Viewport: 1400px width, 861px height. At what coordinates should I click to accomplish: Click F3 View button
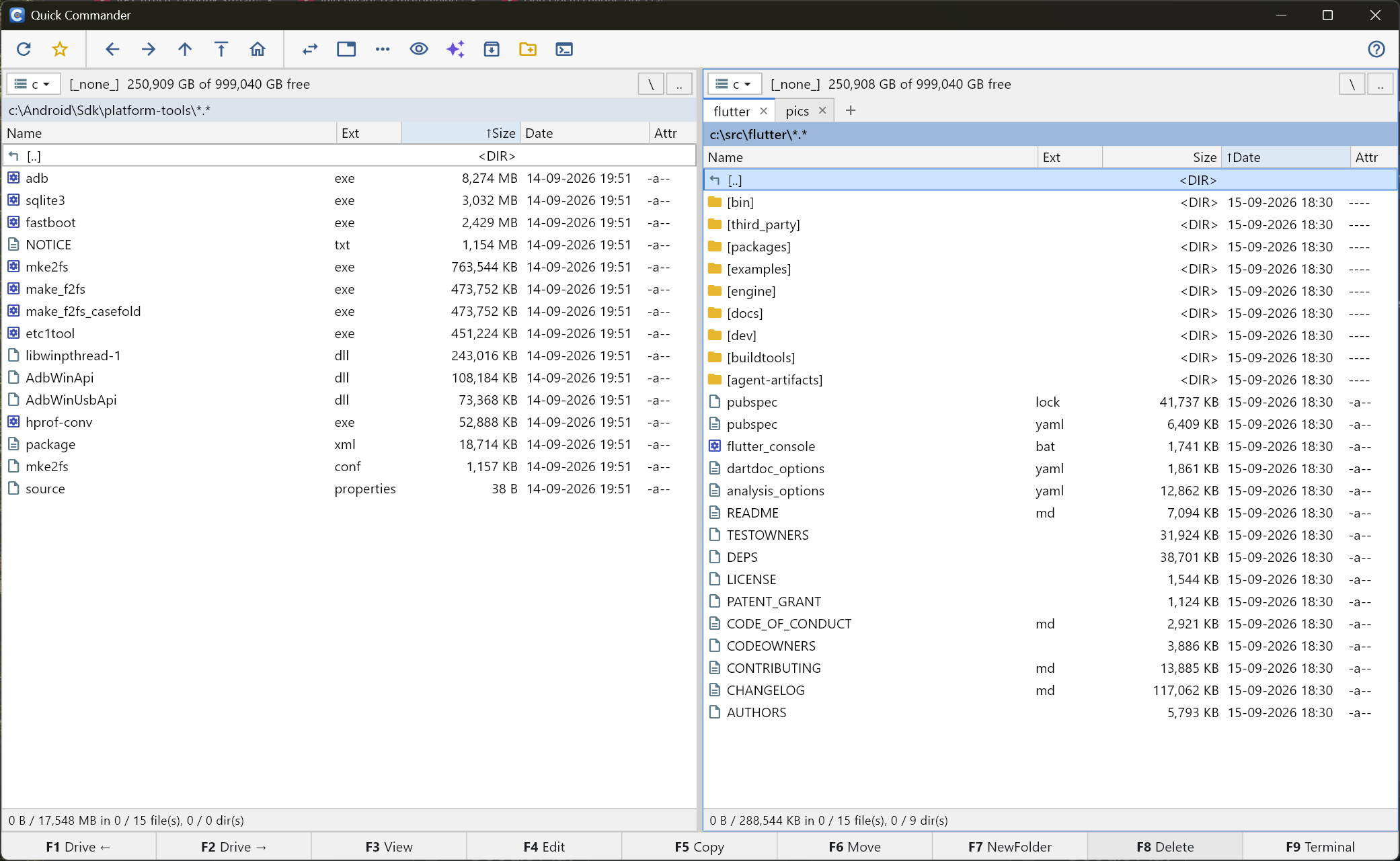point(389,847)
